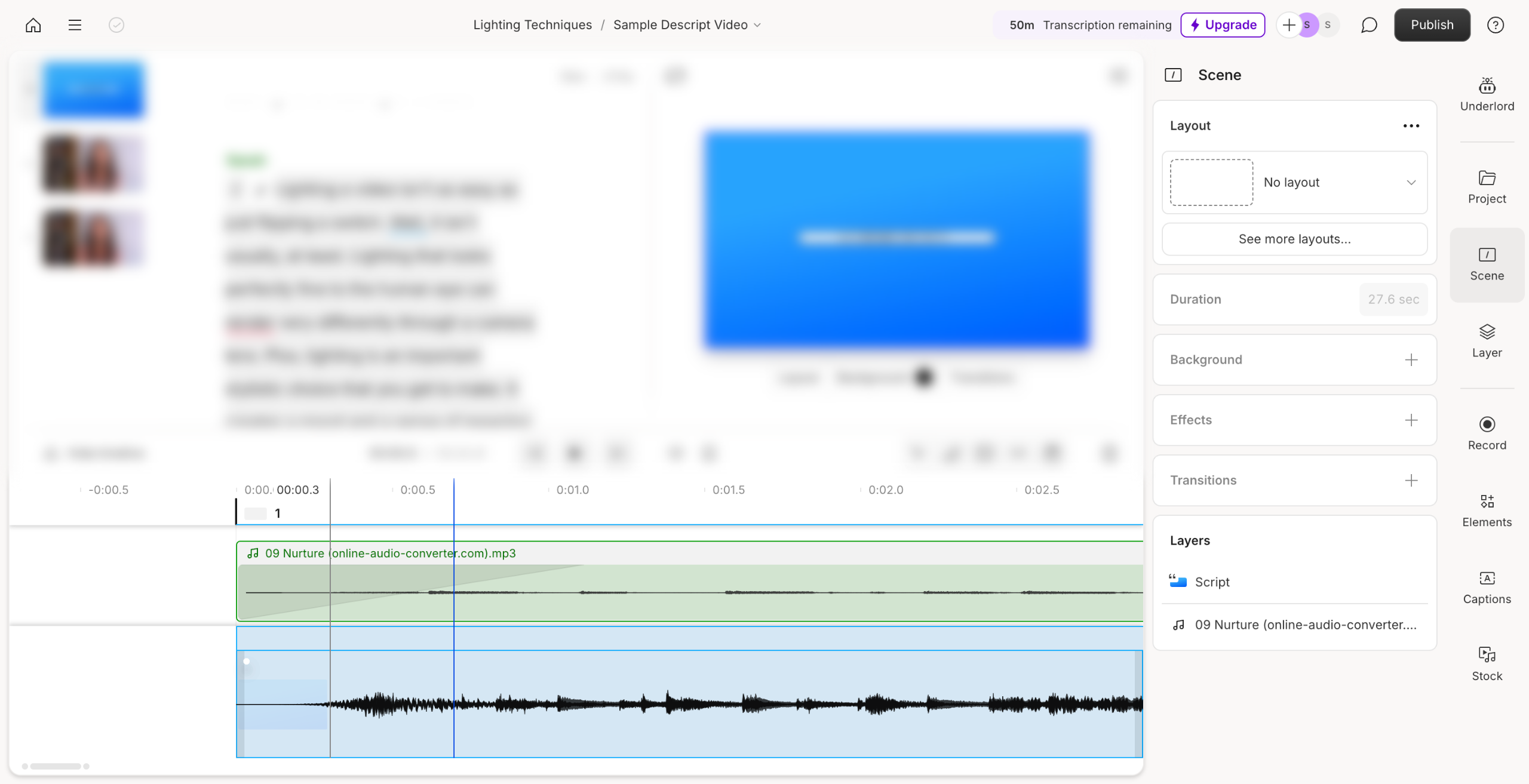Open the Captions panel
This screenshot has height=784, width=1529.
1487,588
